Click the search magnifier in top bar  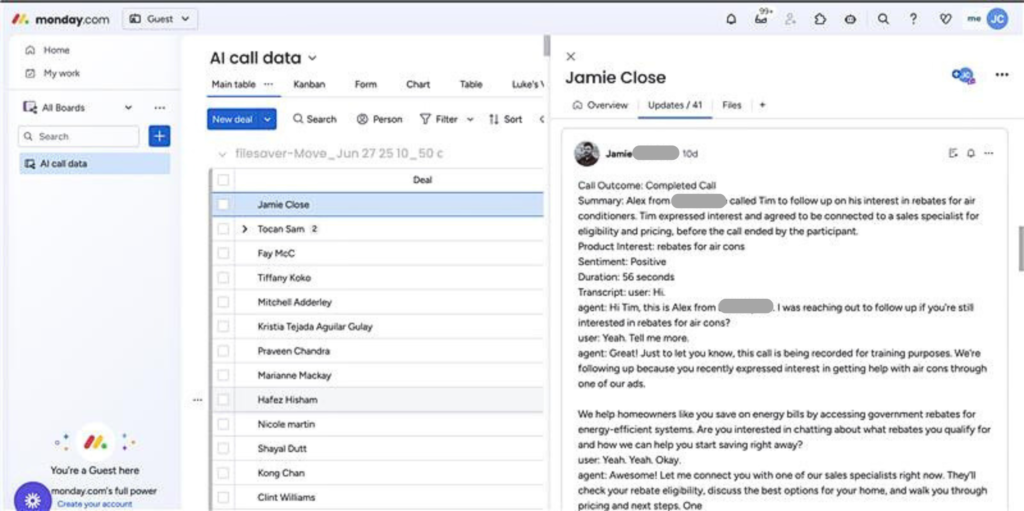point(883,19)
